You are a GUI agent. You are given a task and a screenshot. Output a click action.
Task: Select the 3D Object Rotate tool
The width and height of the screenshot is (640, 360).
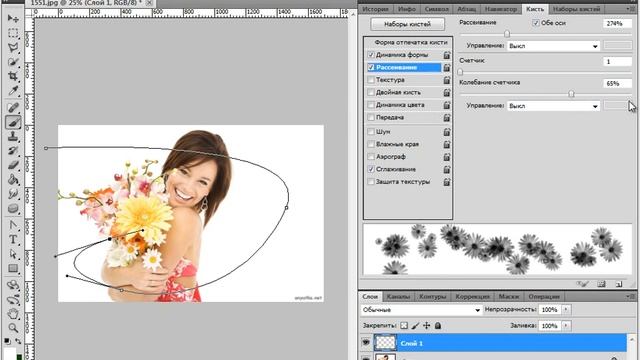[13, 285]
